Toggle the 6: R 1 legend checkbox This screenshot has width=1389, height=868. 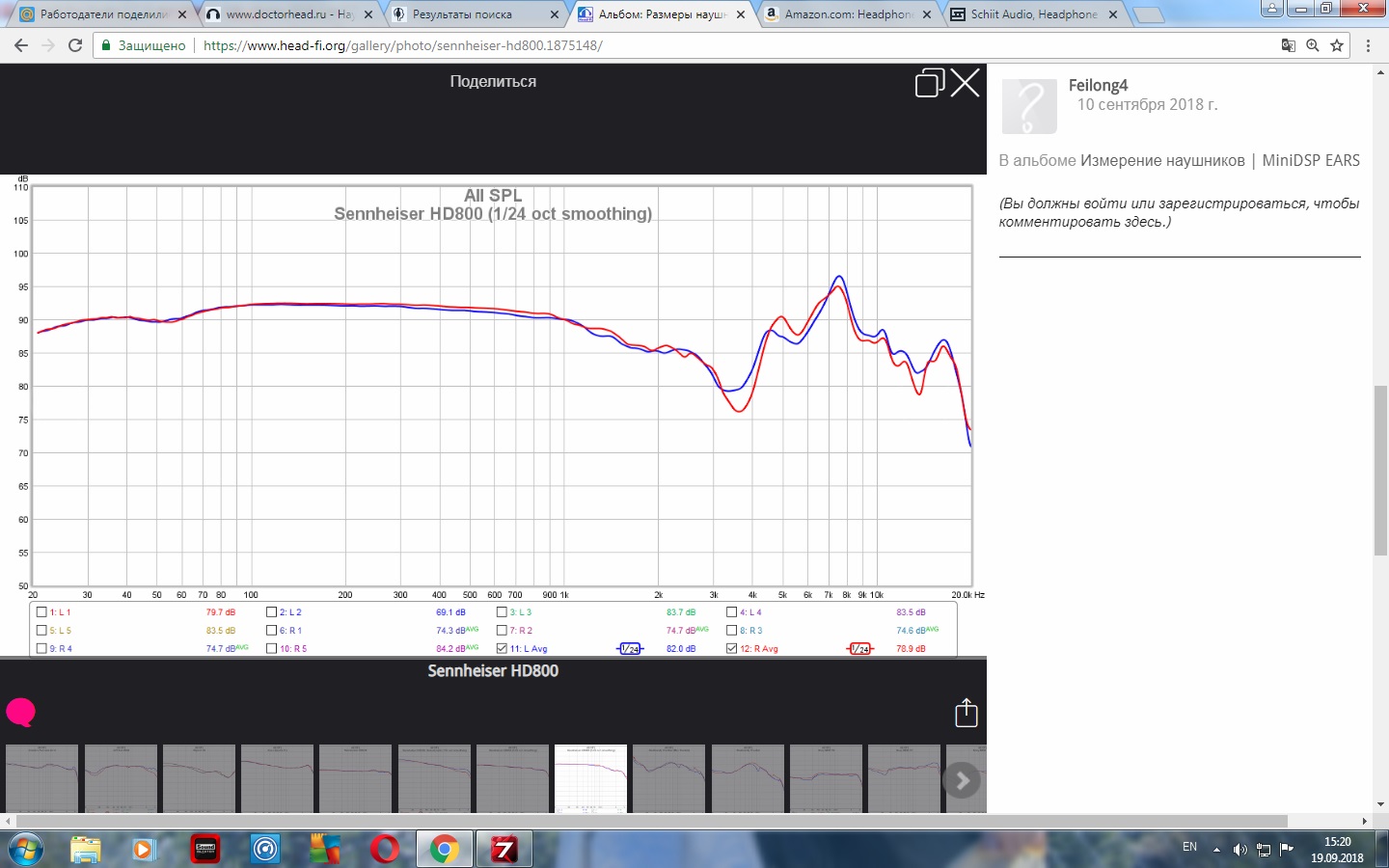(x=271, y=630)
